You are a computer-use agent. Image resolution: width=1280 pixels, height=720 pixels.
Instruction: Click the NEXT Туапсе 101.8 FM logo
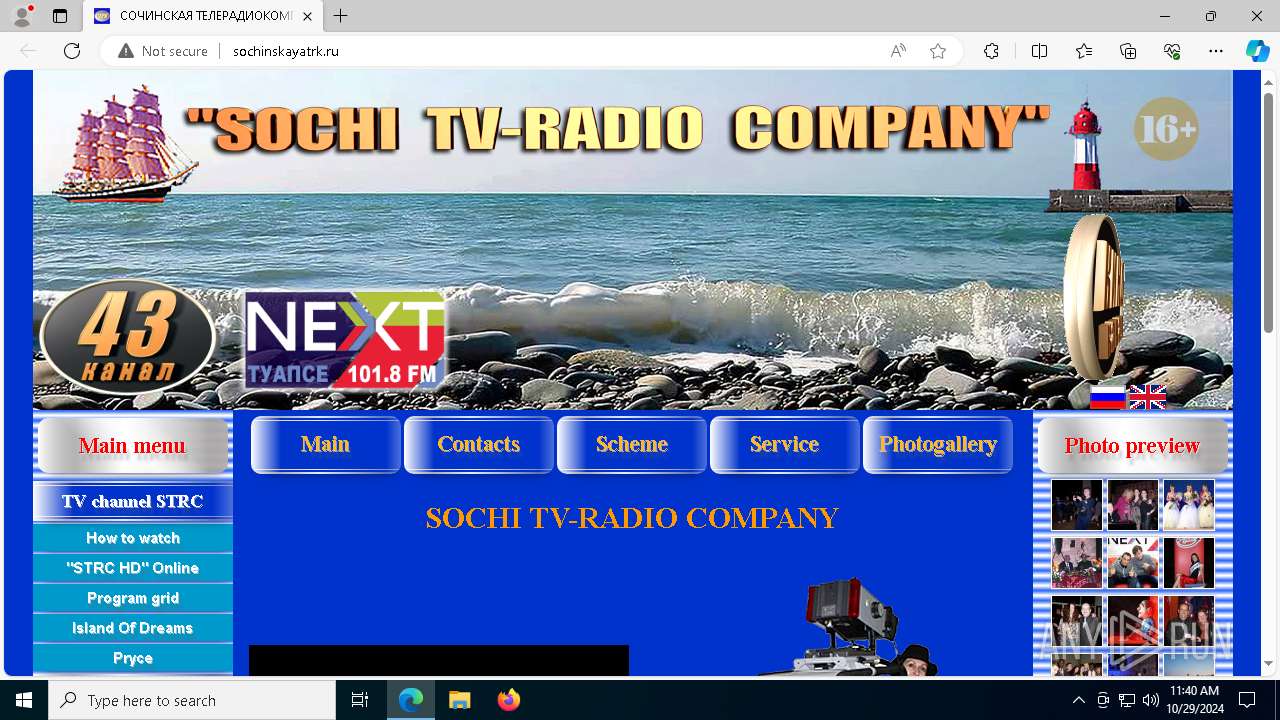pyautogui.click(x=345, y=340)
